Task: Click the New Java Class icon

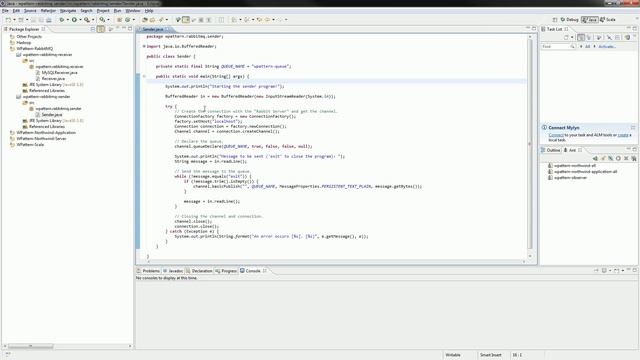Action: pyautogui.click(x=127, y=20)
